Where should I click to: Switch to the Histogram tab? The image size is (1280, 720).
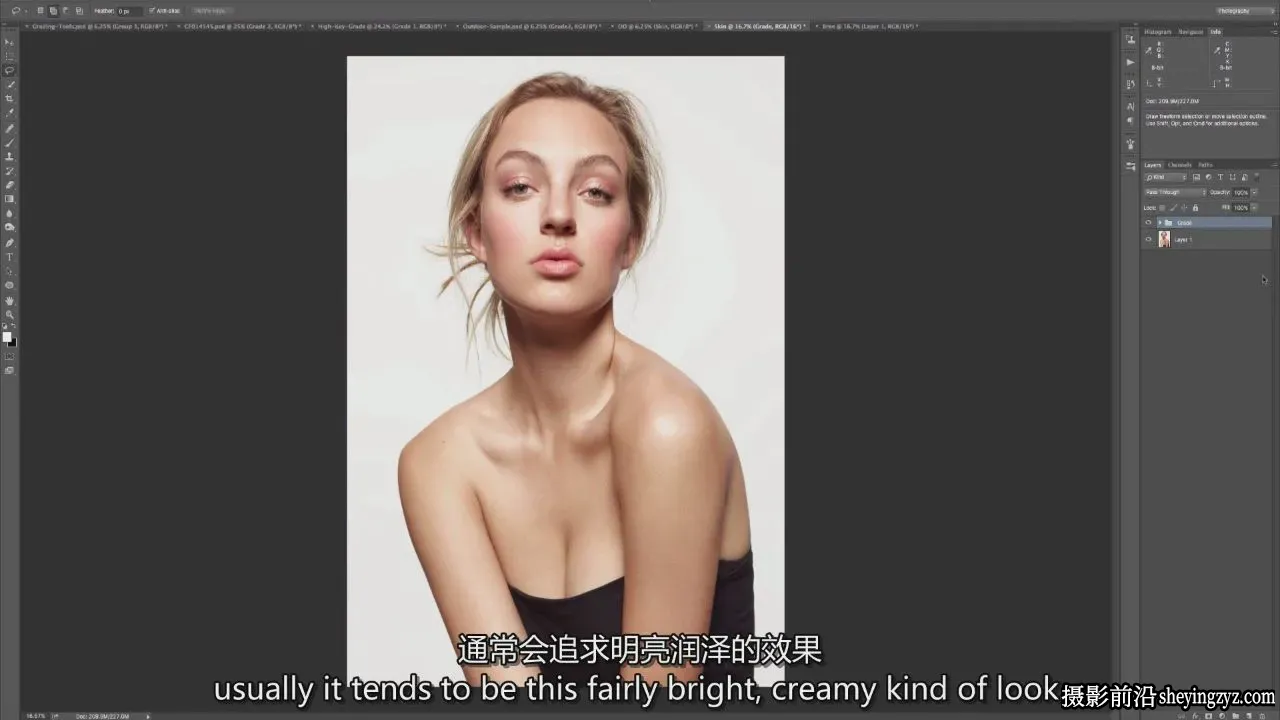(1158, 32)
